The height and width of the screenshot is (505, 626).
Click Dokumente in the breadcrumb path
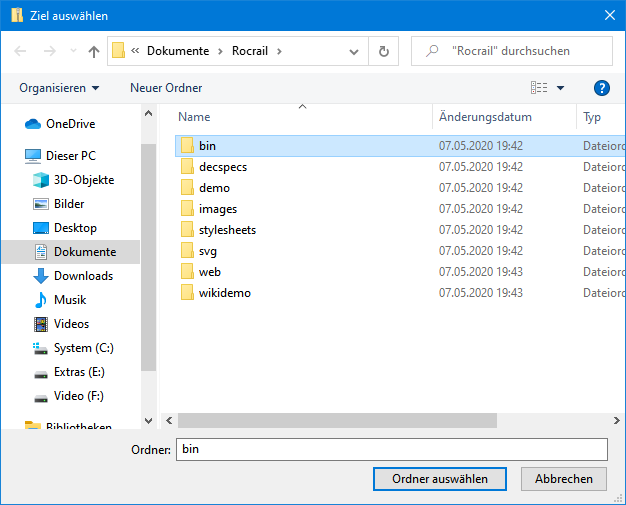pyautogui.click(x=178, y=51)
